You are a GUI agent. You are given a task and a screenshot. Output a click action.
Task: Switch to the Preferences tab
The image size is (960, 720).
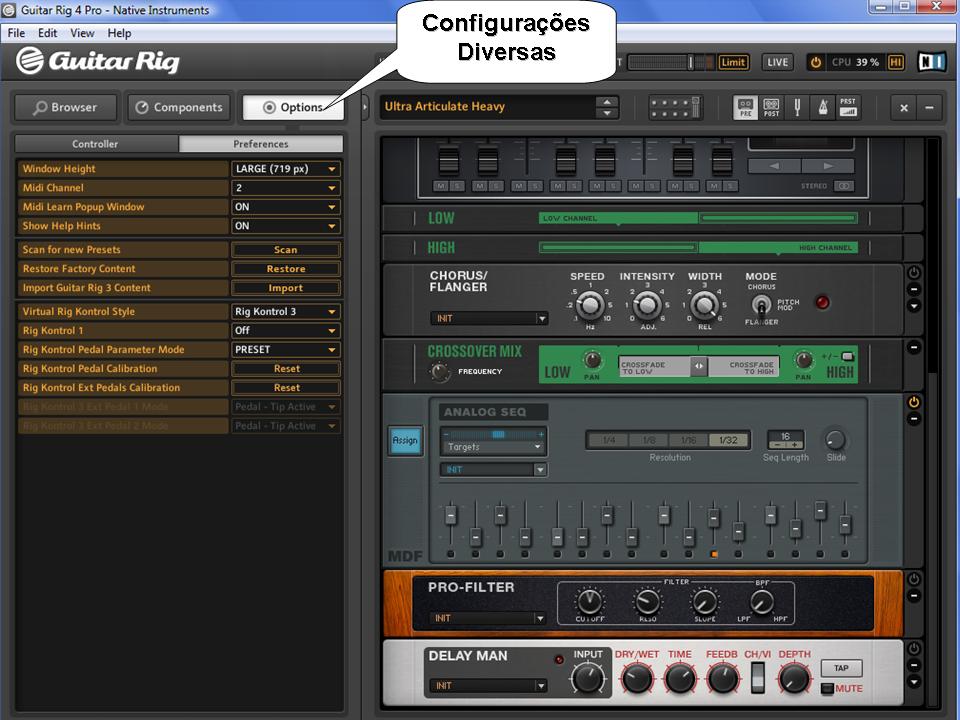pyautogui.click(x=261, y=144)
